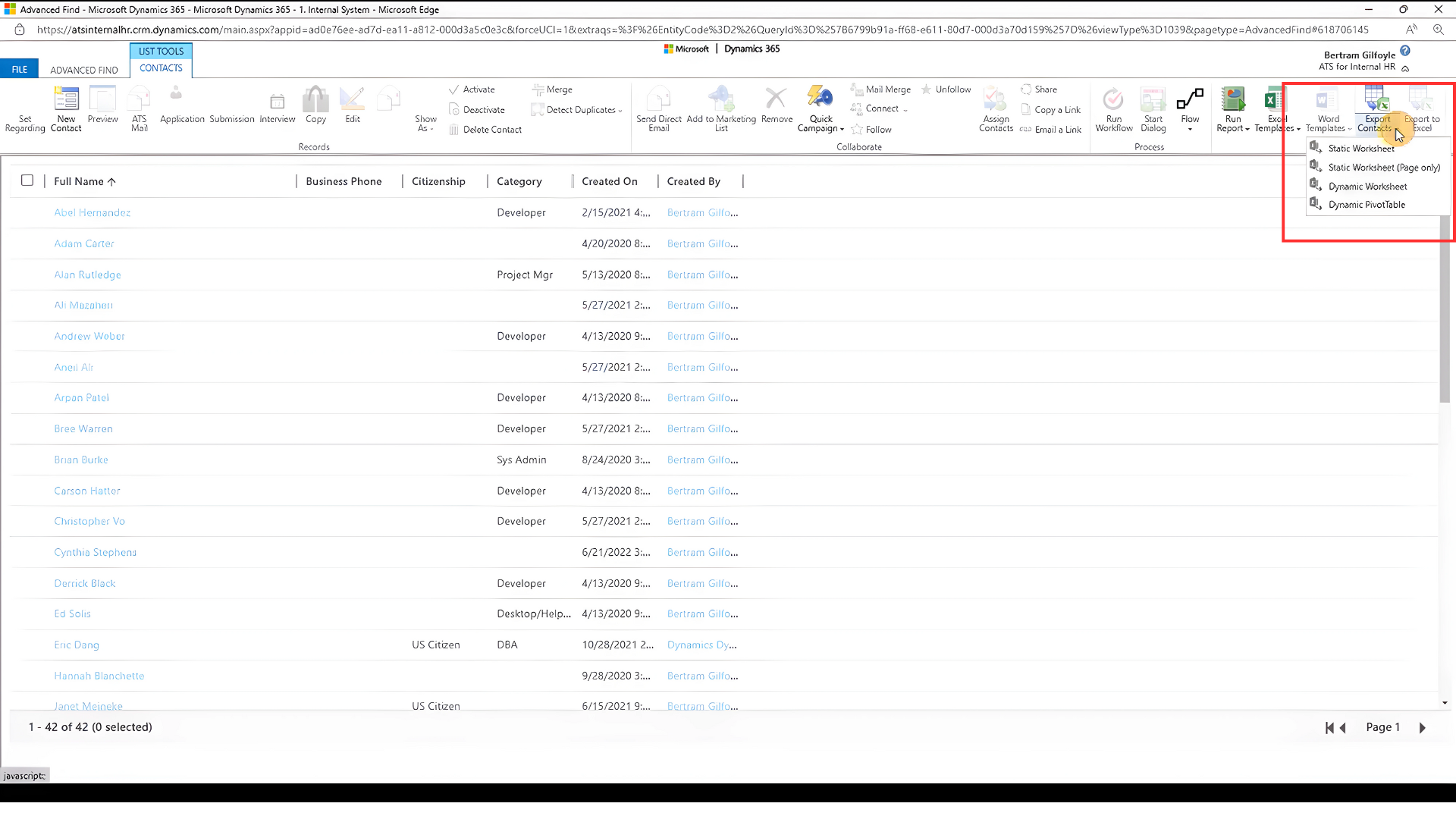Click Add to Marketing List icon
Viewport: 1456px width, 819px height.
721,110
